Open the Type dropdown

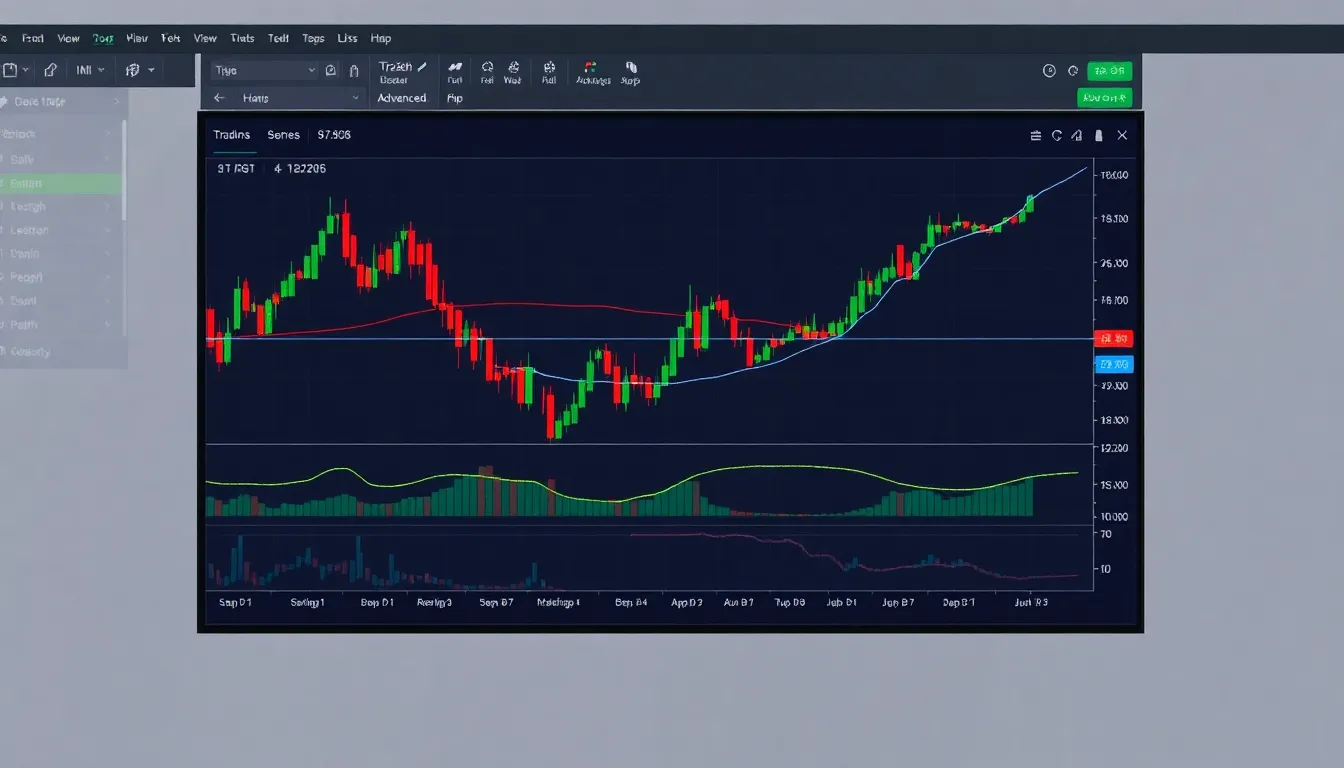264,71
